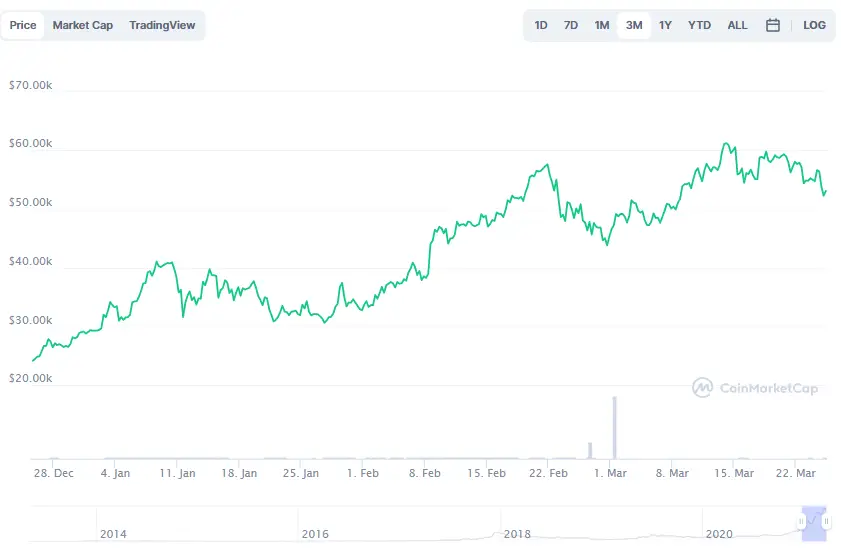Image resolution: width=841 pixels, height=554 pixels.
Task: Click the 15. Feb date label
Action: [486, 473]
